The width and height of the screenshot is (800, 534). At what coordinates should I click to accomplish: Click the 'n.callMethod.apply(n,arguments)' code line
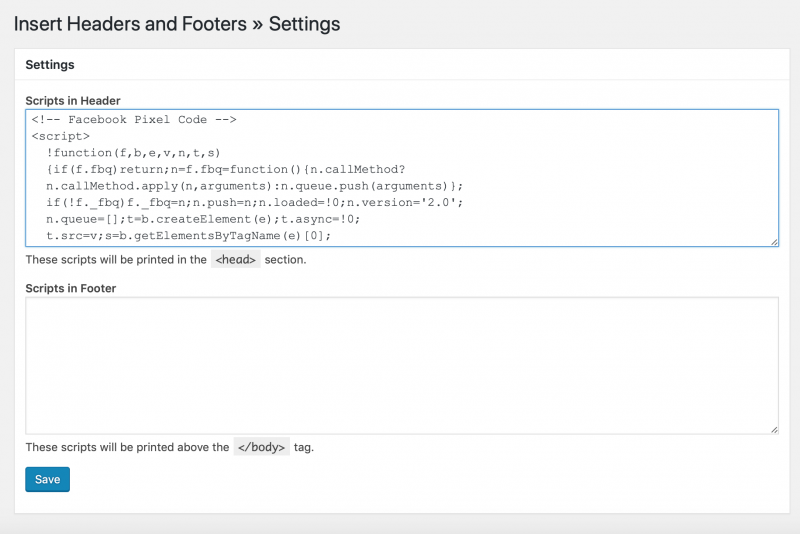click(255, 186)
